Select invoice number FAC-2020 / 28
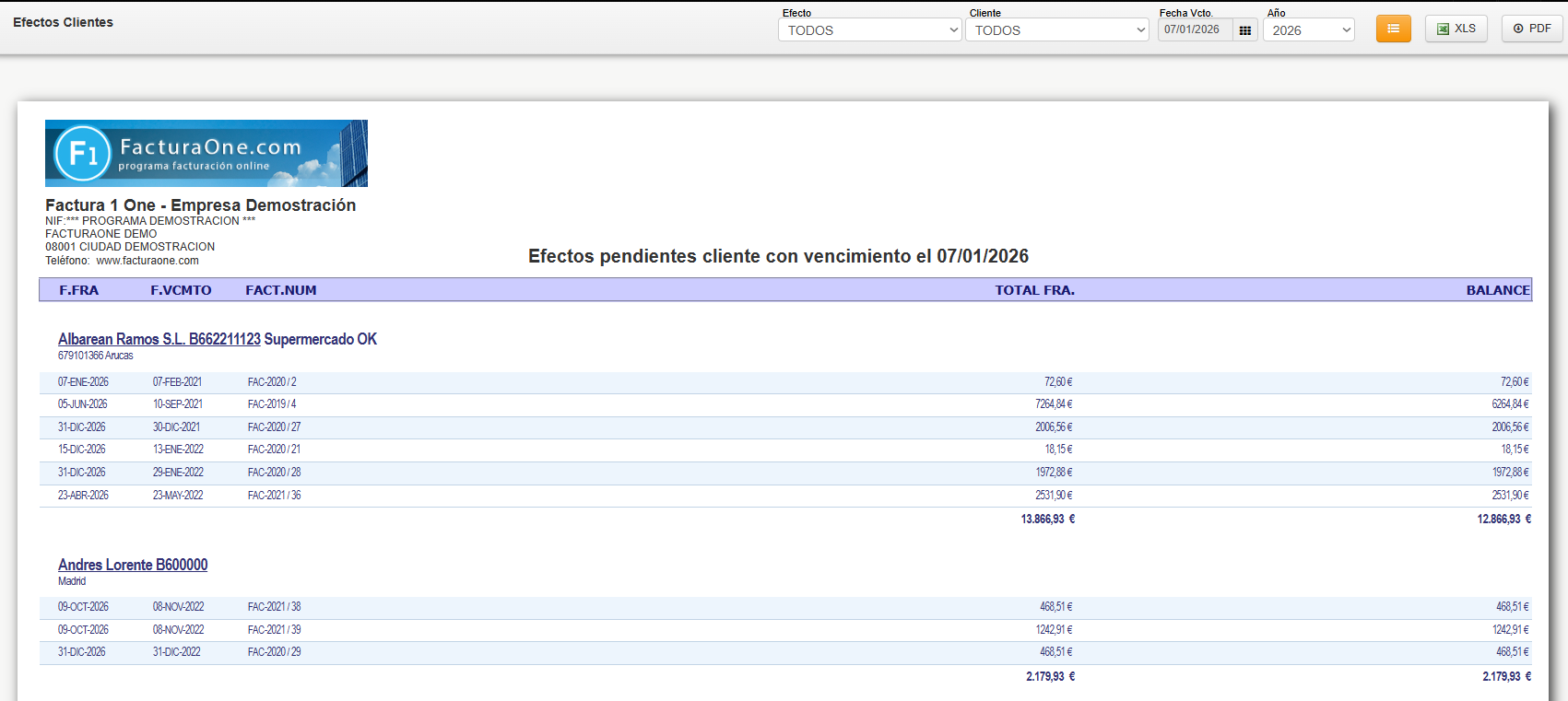 274,473
